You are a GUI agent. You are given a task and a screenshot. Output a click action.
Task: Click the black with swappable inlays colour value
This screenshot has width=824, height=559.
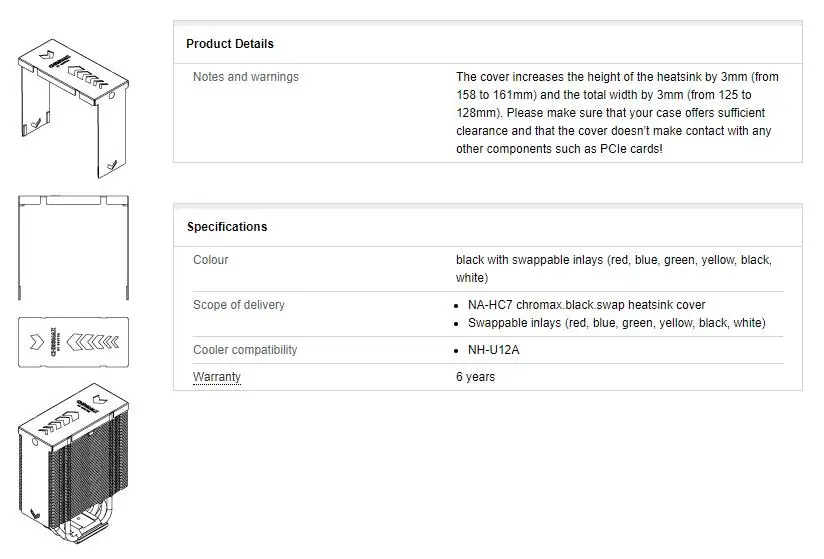[x=613, y=268]
